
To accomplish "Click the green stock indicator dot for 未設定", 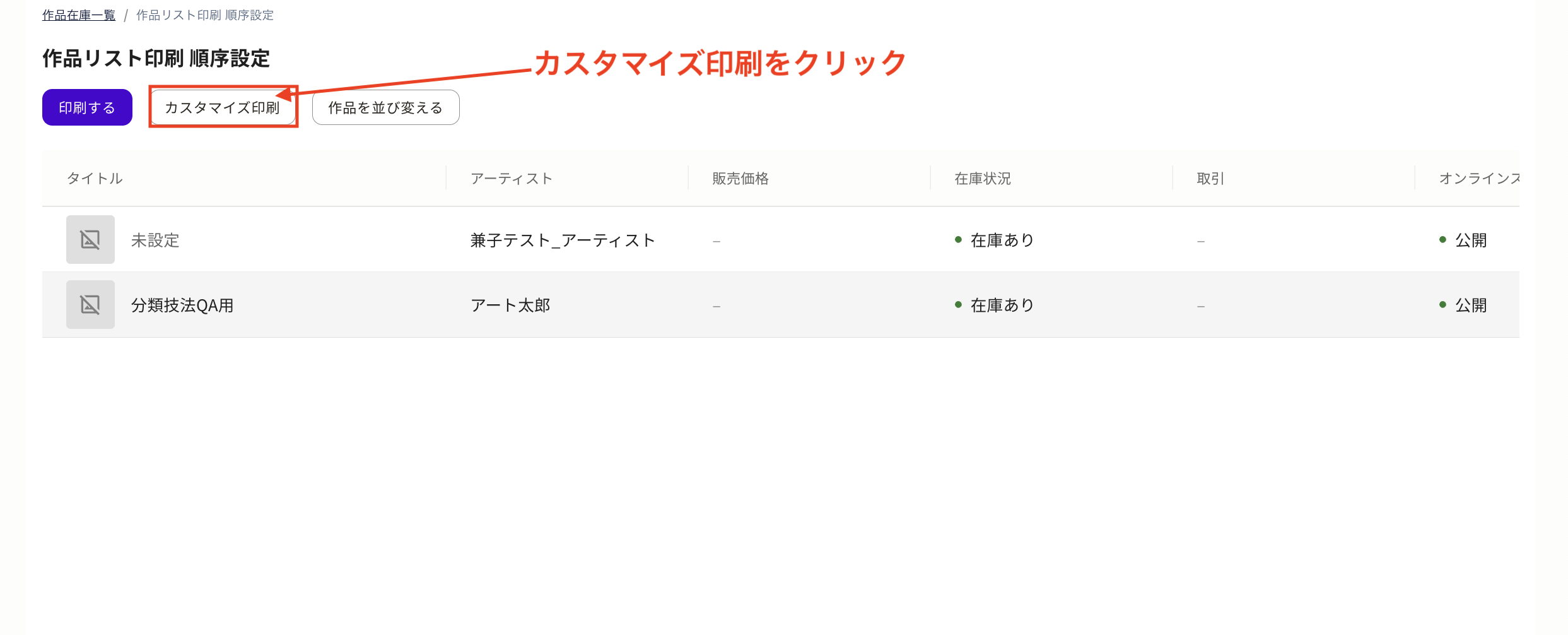I will pyautogui.click(x=959, y=240).
